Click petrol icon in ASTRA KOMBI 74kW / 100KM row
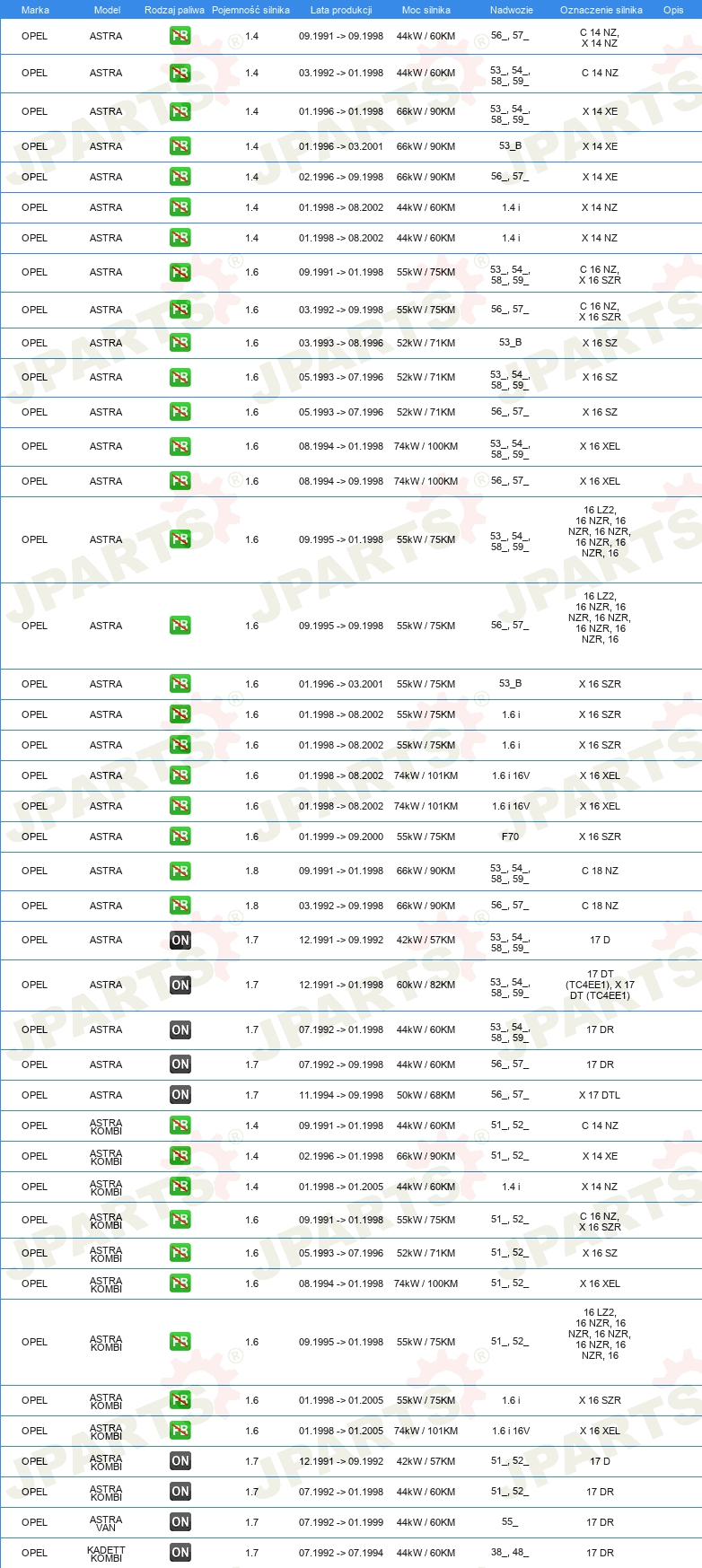The height and width of the screenshot is (1568, 702). 180,1283
